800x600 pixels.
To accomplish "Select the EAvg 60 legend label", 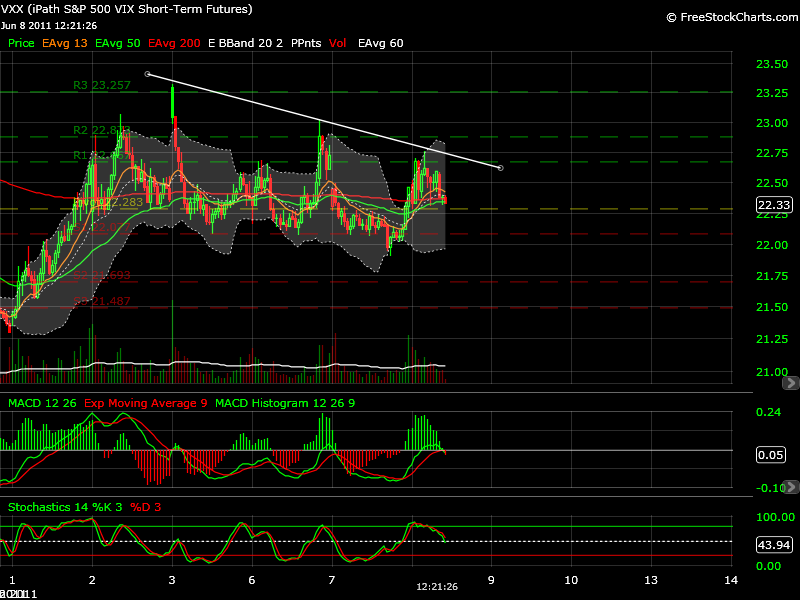I will [381, 44].
